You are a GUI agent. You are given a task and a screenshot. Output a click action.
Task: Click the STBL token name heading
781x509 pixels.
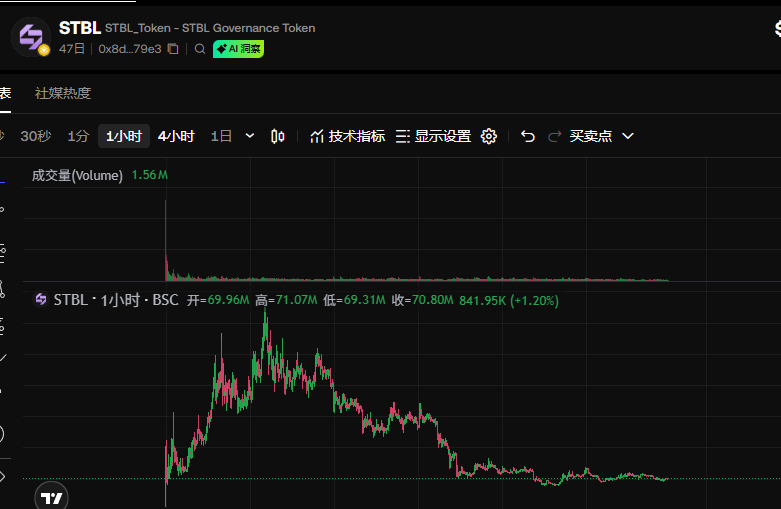(80, 28)
